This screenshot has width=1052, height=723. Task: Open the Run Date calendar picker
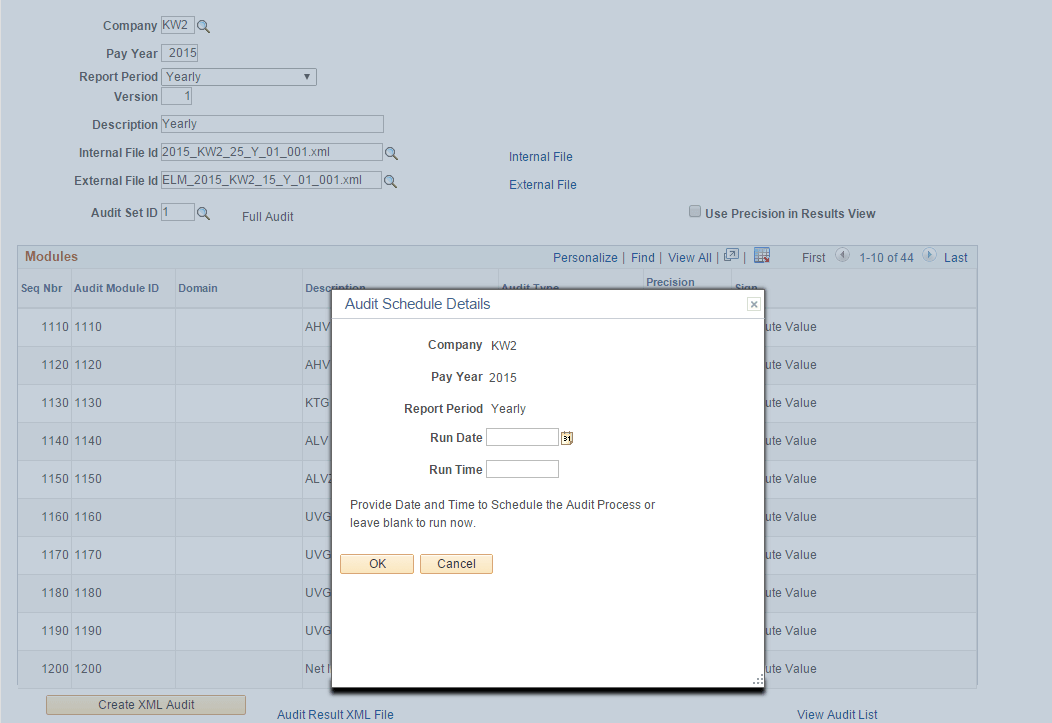[567, 437]
